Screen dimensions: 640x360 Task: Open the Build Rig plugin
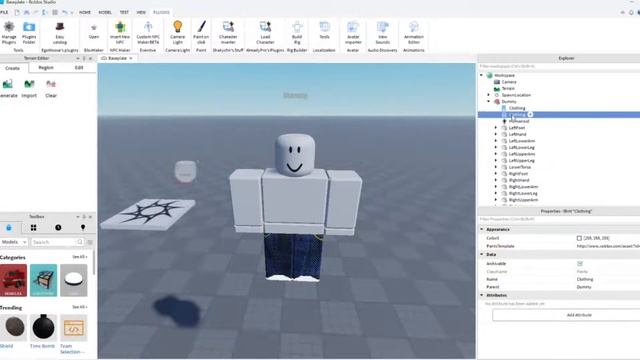tap(297, 33)
